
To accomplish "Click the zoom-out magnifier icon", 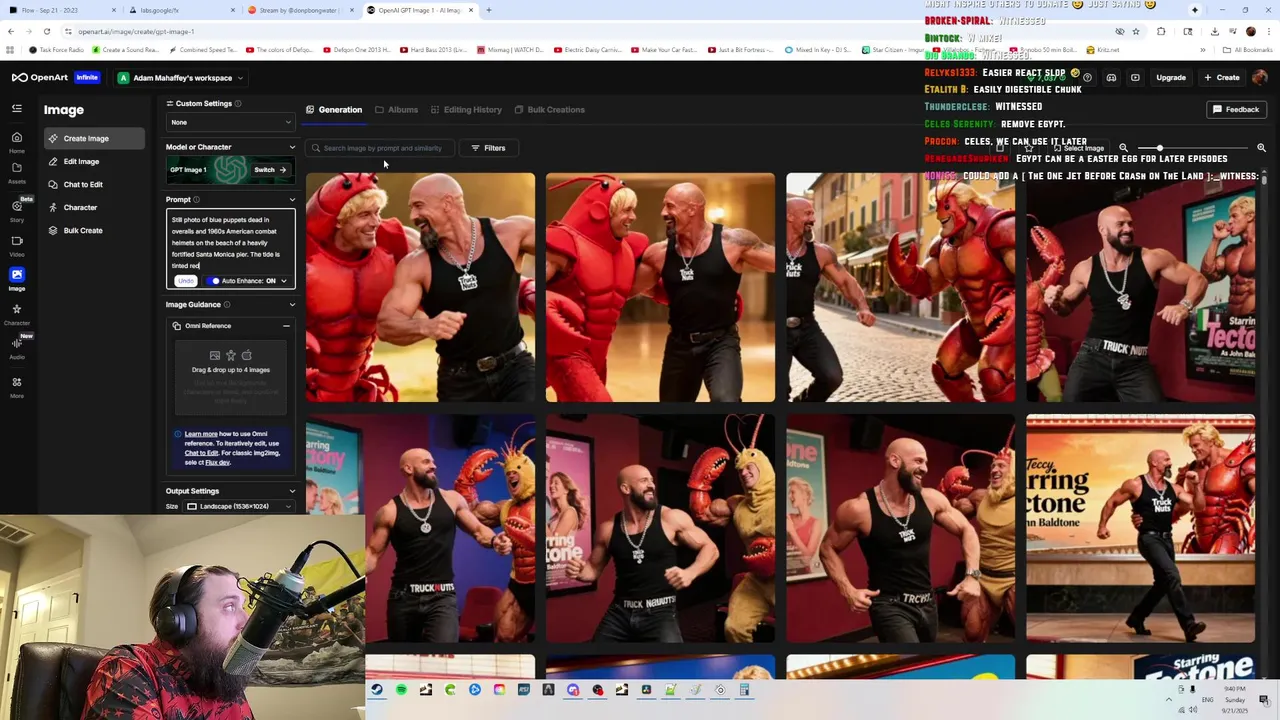I will 1123,148.
